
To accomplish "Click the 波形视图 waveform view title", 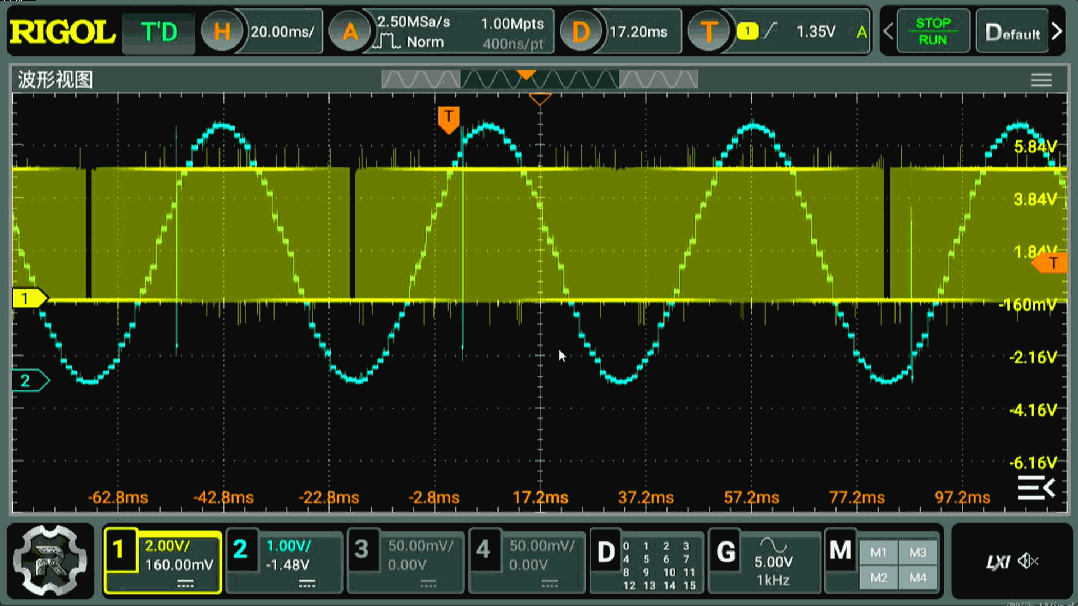I will coord(55,80).
